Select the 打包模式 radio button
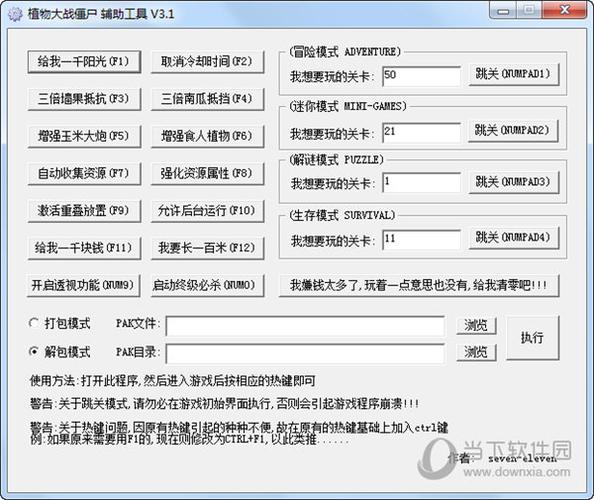 (x=34, y=323)
